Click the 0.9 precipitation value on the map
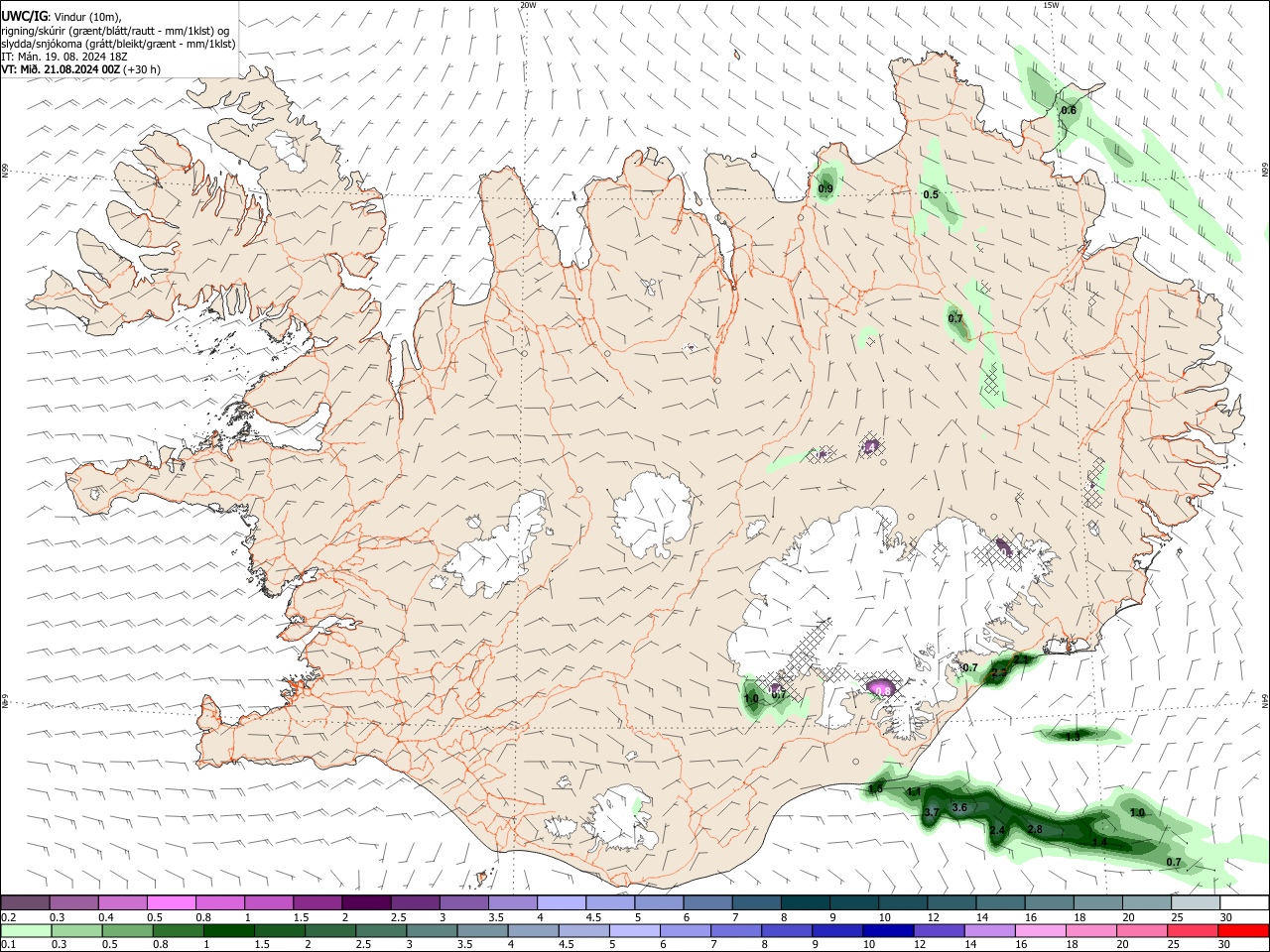The image size is (1270, 952). [825, 188]
